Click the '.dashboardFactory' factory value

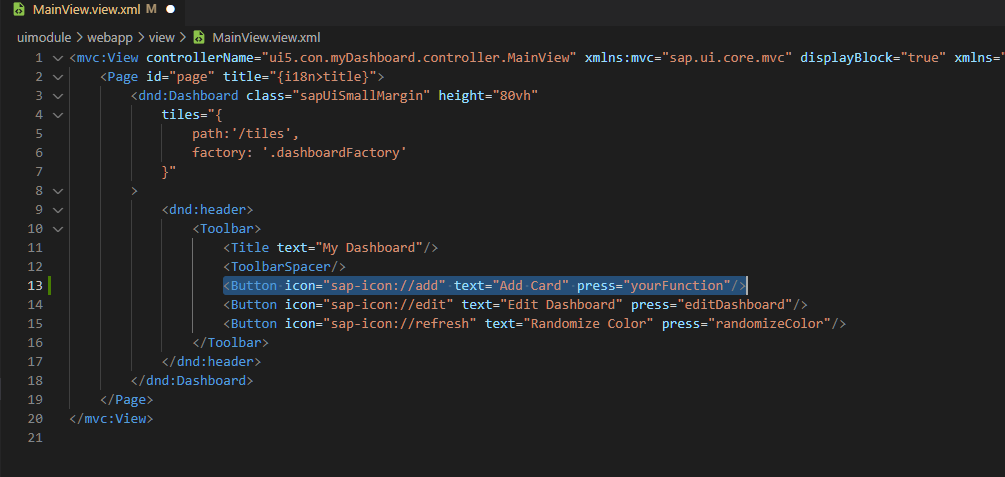pos(335,153)
